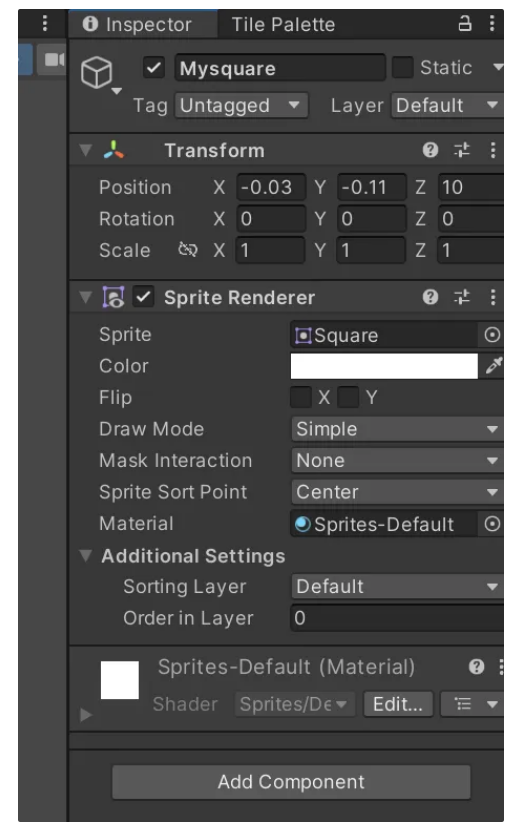Screen dimensions: 526x829
Task: Toggle Mysquare active checkbox
Action: (x=154, y=68)
